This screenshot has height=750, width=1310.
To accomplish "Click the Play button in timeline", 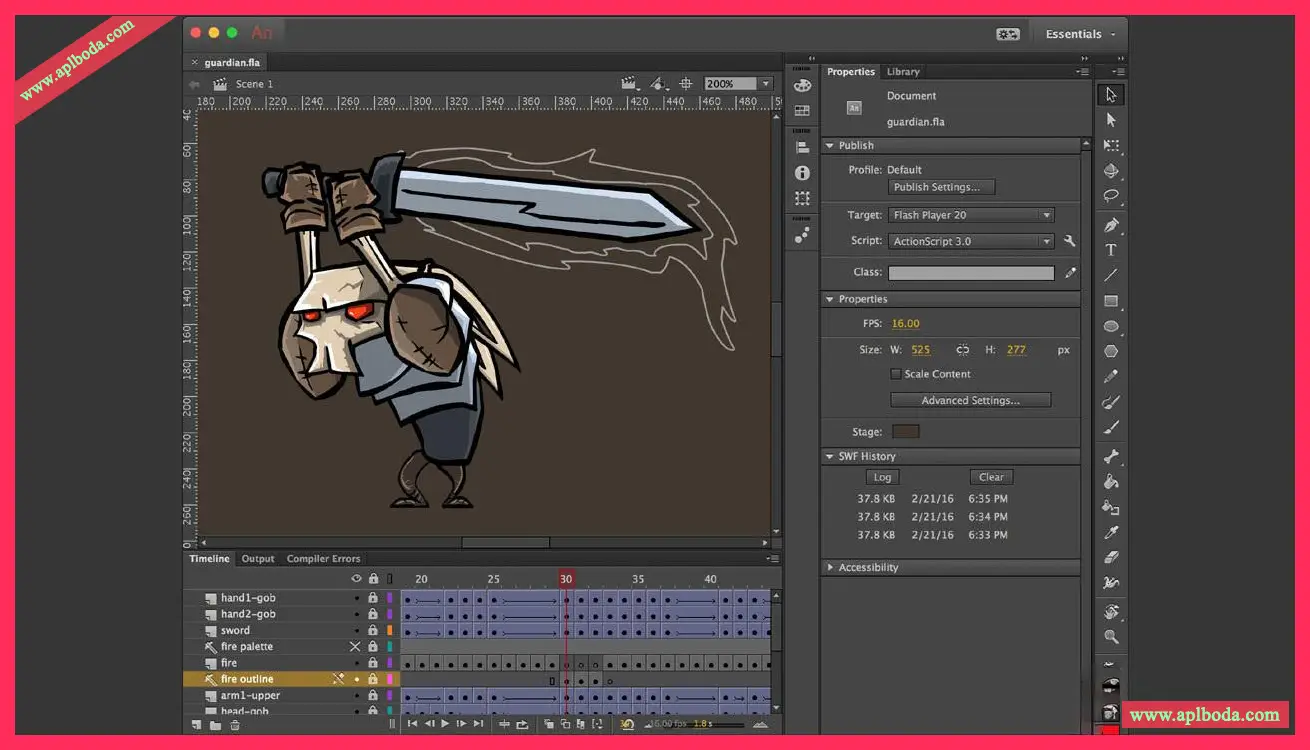I will pyautogui.click(x=445, y=724).
